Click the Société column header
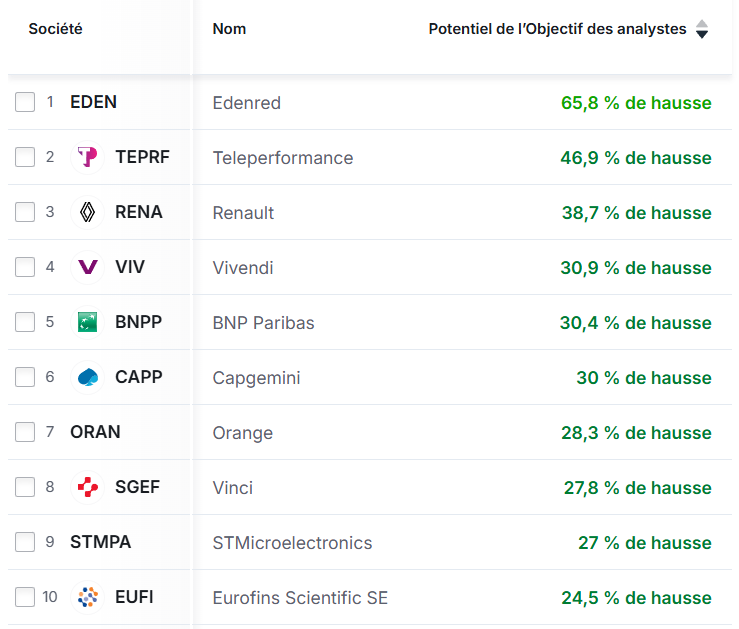739x629 pixels. point(55,29)
